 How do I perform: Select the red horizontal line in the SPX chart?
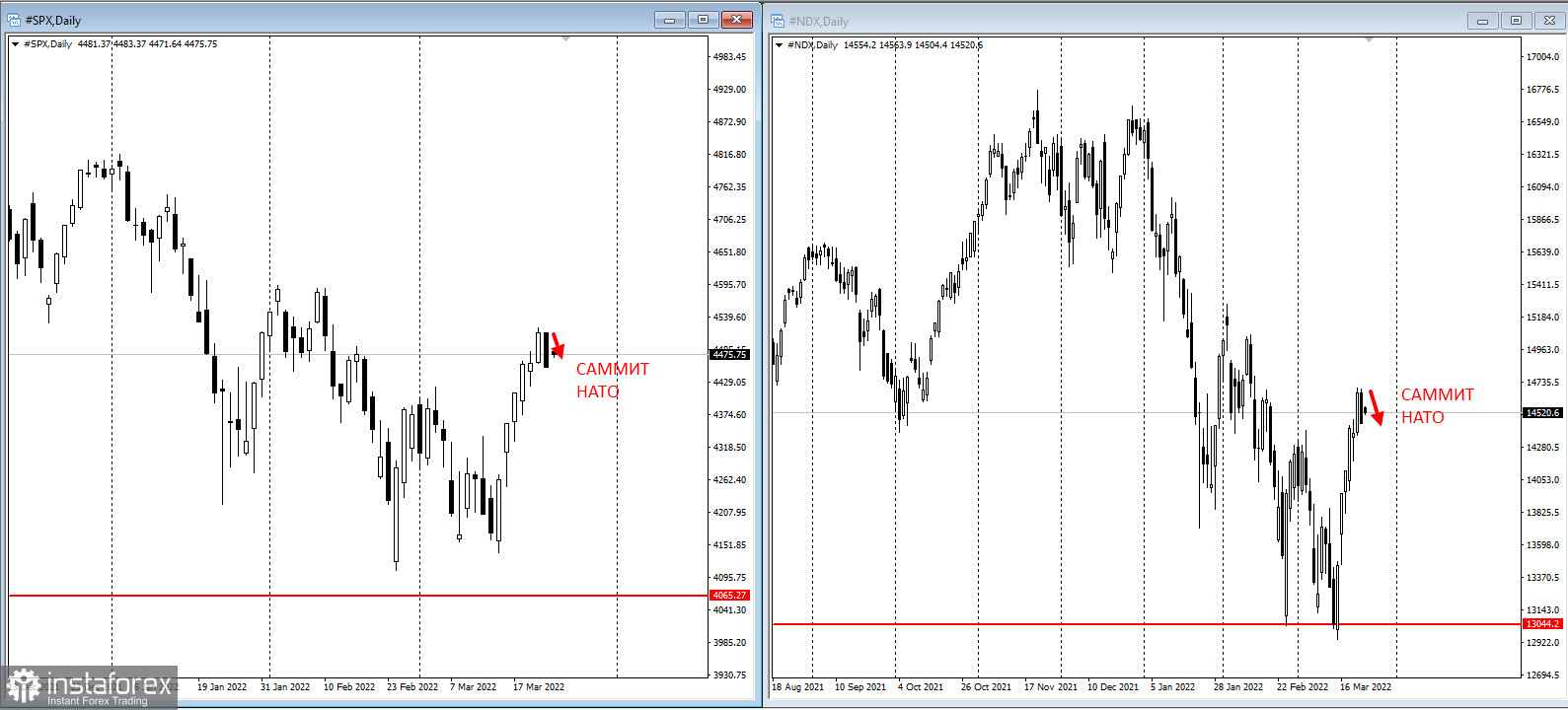[x=358, y=596]
